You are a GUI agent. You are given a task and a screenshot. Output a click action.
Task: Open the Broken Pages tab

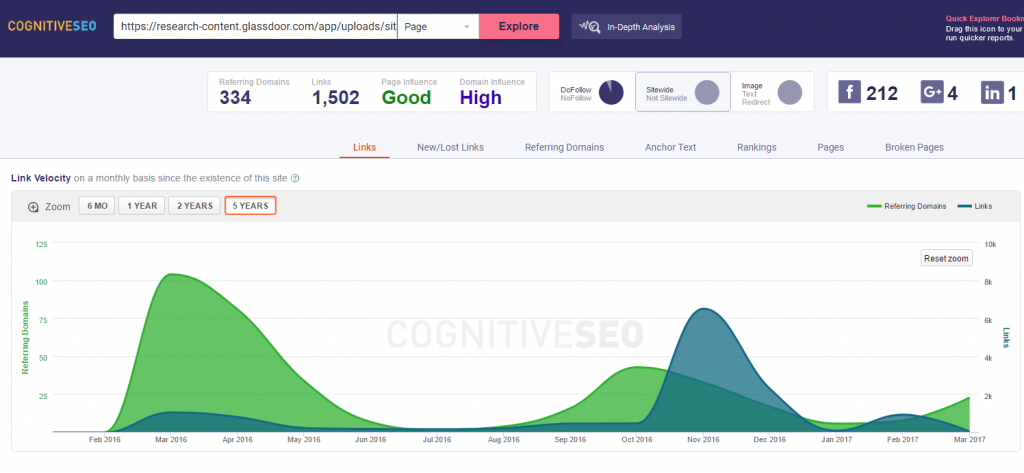click(914, 147)
